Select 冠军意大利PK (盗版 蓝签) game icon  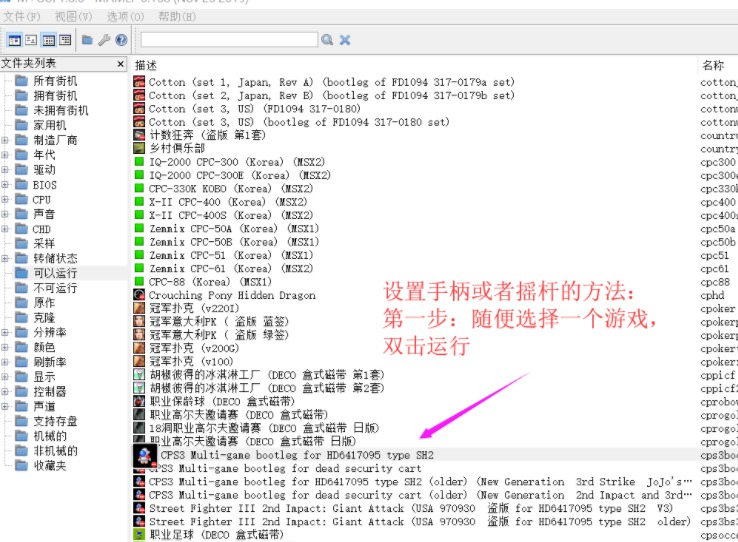click(139, 321)
